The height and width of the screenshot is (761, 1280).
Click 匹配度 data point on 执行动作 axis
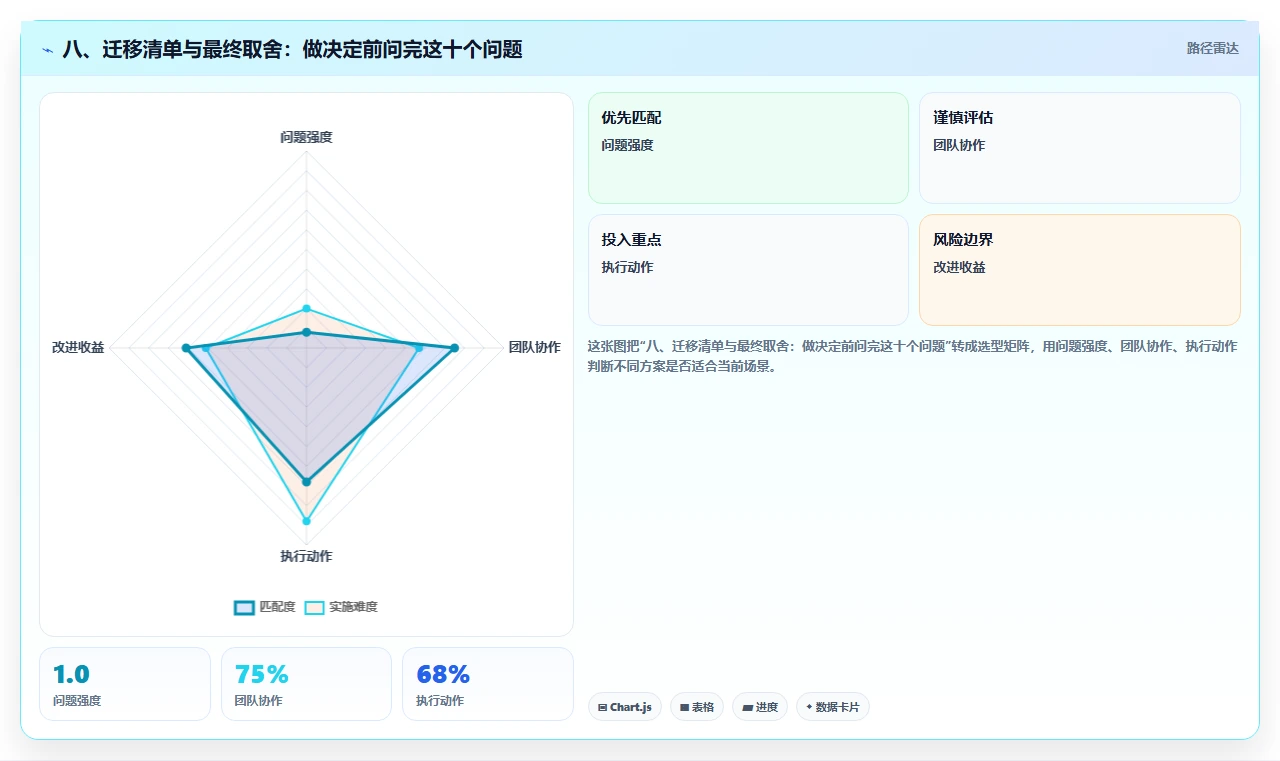click(x=306, y=482)
